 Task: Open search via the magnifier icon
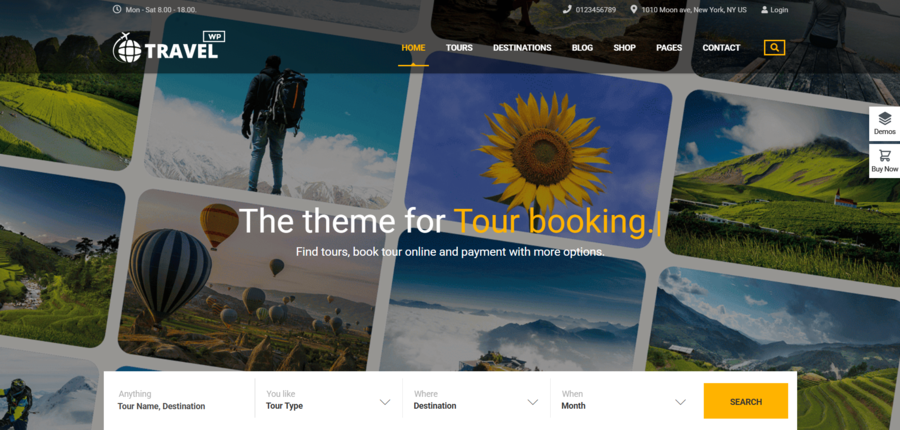point(774,48)
